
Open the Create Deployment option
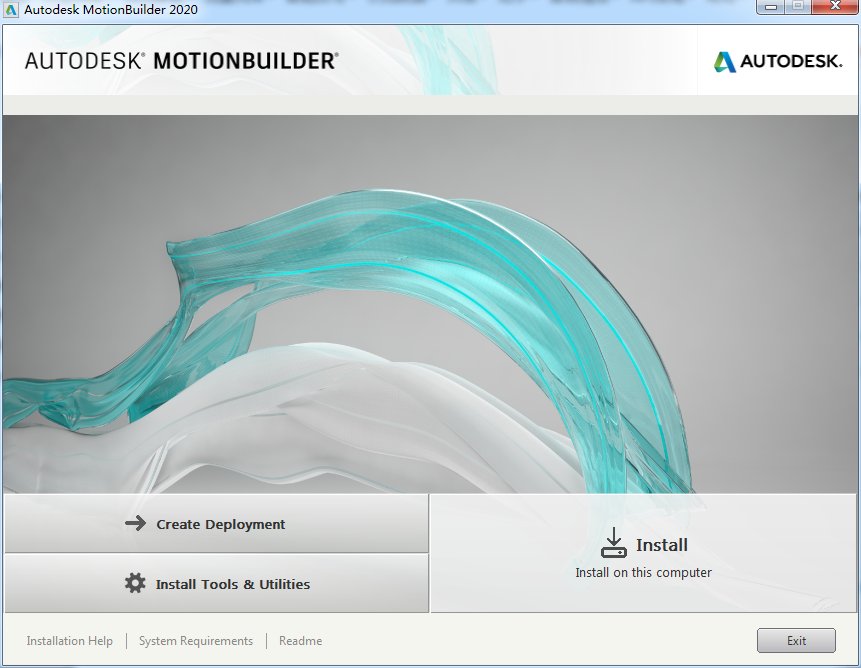click(217, 523)
